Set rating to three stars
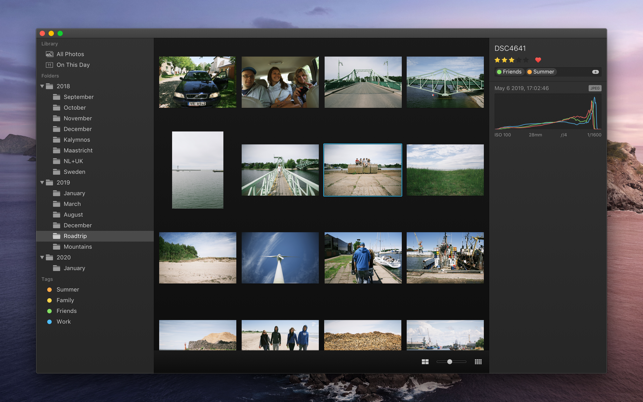 pyautogui.click(x=511, y=60)
